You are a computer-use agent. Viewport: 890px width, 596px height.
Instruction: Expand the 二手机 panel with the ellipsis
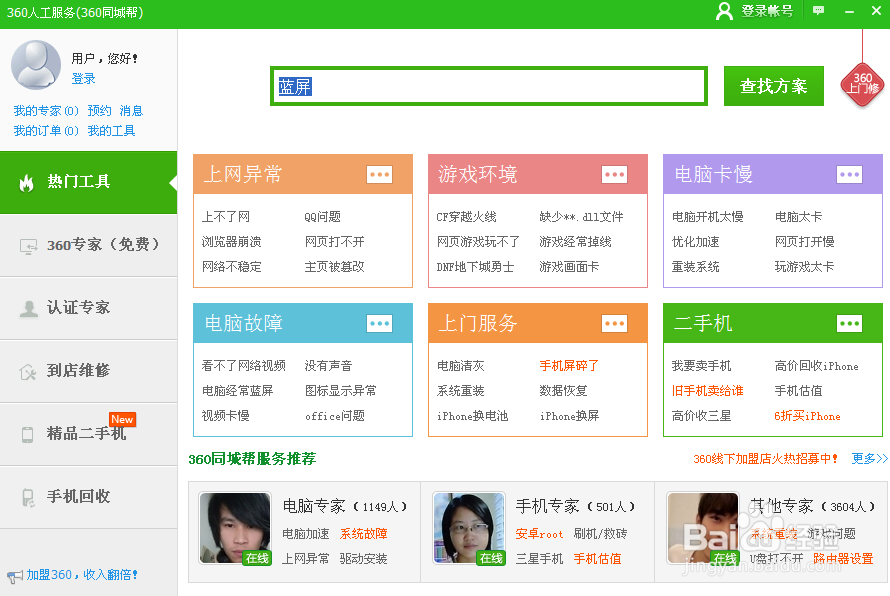(x=849, y=323)
